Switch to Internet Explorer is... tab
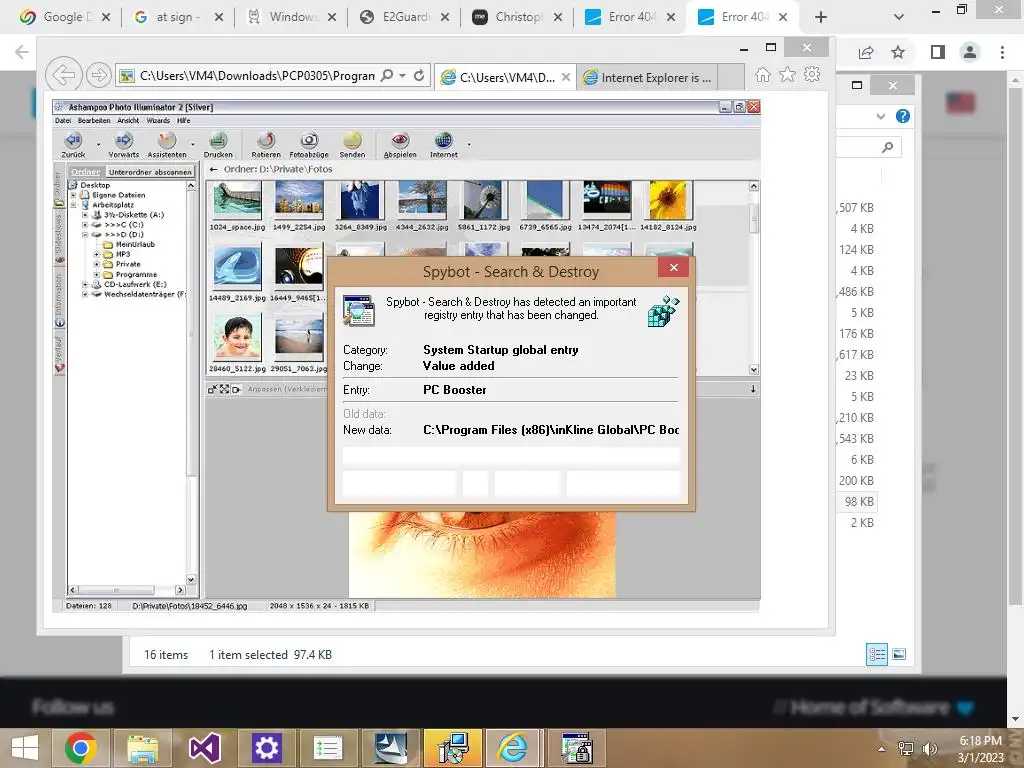This screenshot has width=1024, height=768. click(647, 78)
